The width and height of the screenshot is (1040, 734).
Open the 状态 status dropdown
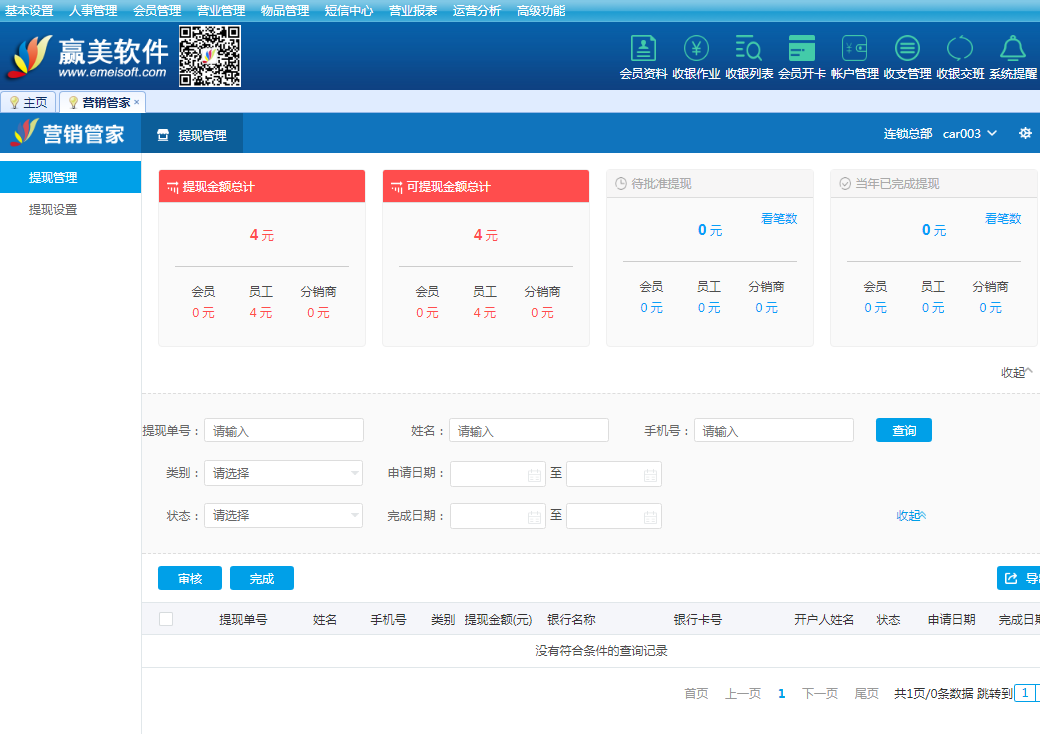tap(283, 516)
